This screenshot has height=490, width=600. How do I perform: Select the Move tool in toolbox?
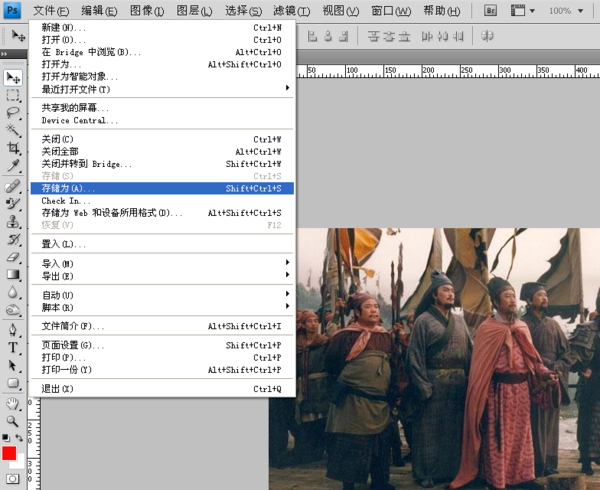click(x=13, y=78)
